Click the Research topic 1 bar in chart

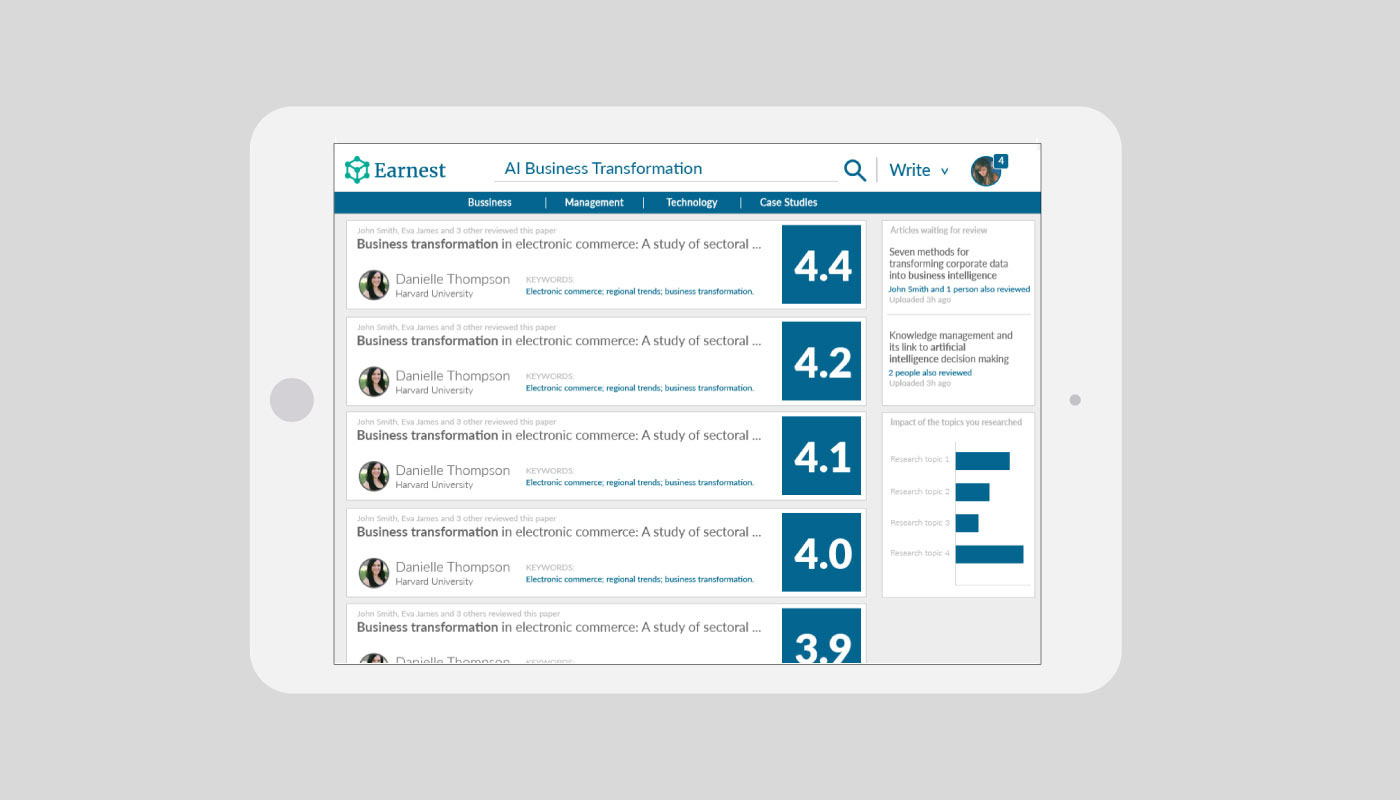[x=982, y=461]
